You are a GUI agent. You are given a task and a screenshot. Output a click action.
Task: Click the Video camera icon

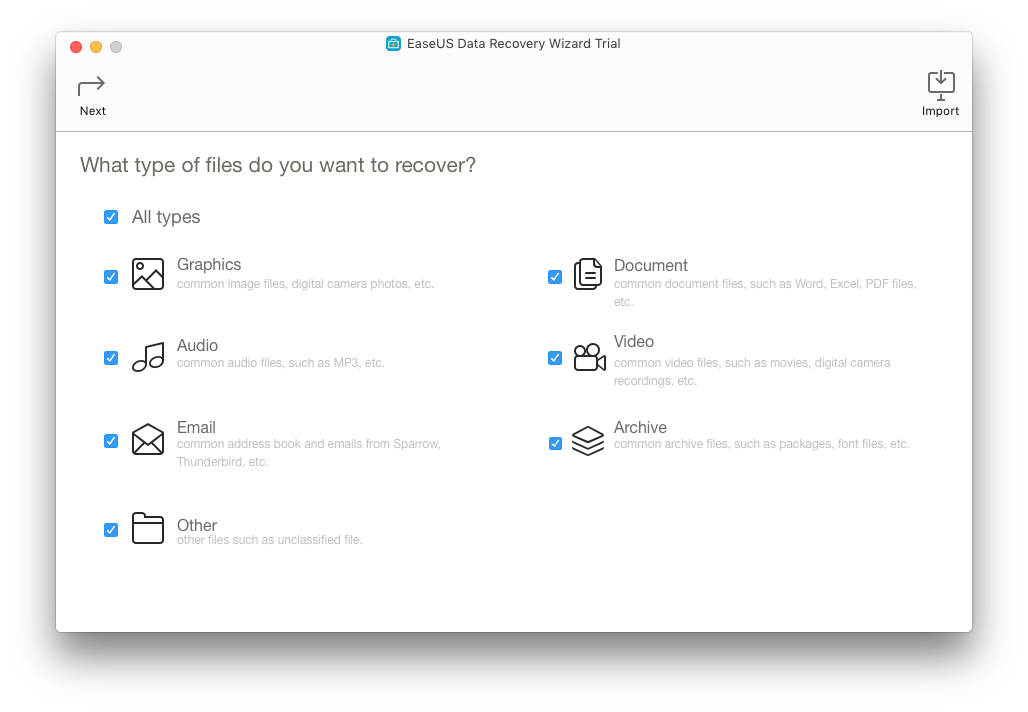(590, 355)
